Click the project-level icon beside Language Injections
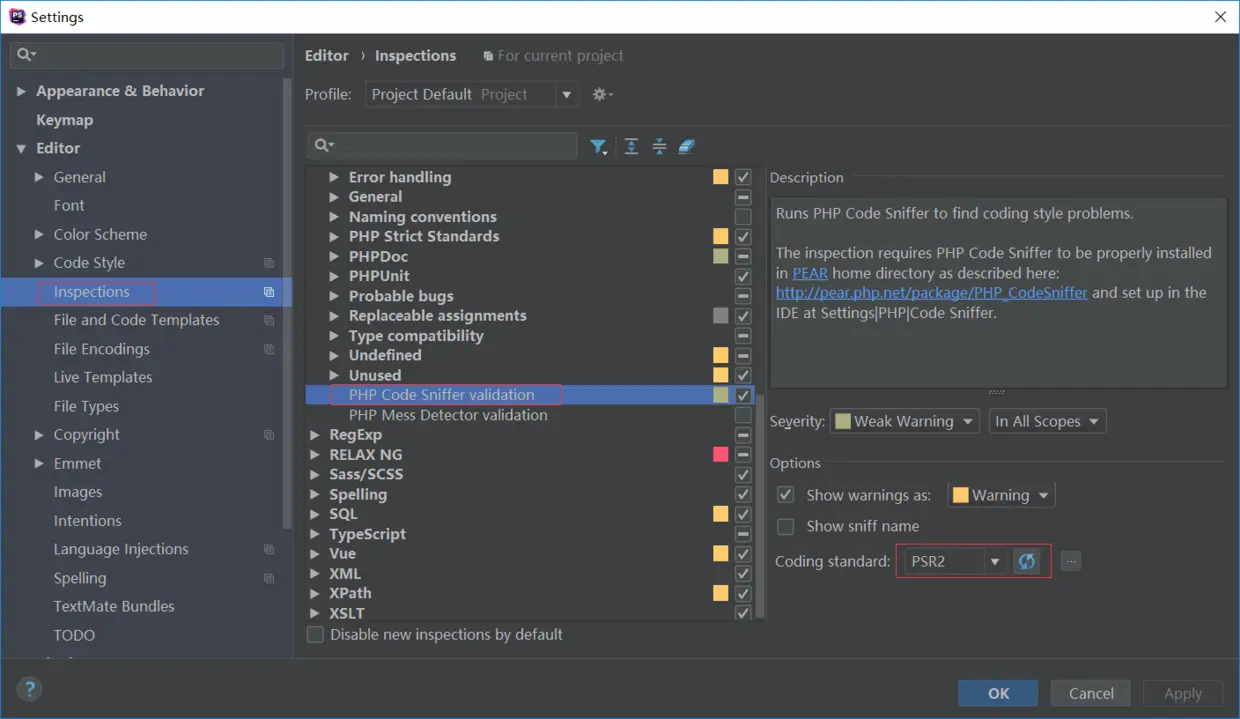This screenshot has height=719, width=1240. coord(269,549)
